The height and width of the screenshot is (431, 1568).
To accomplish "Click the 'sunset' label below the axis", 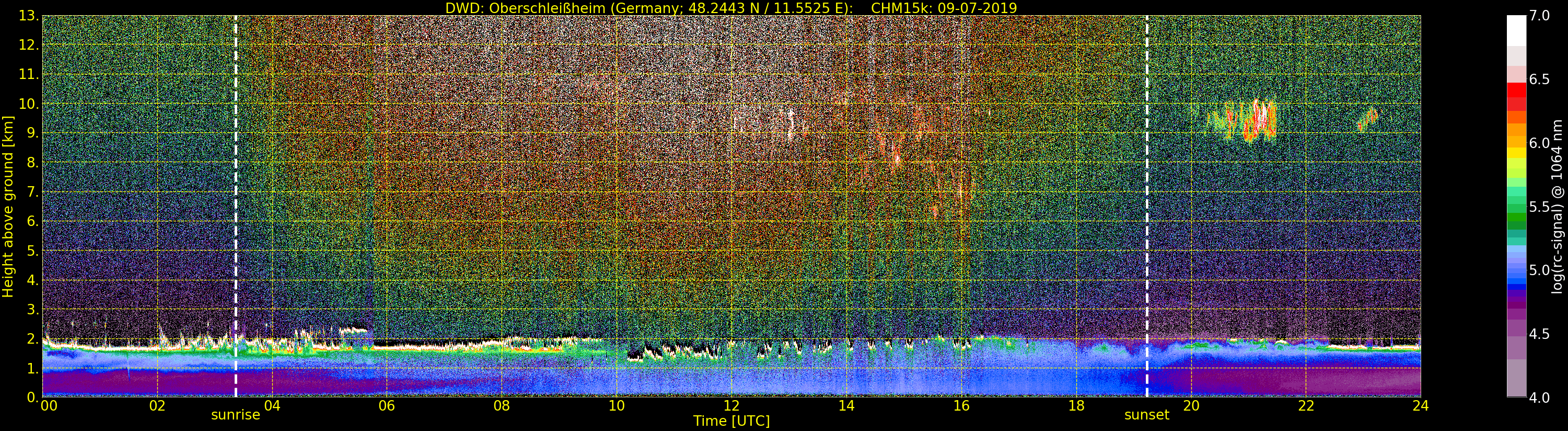I will (1147, 415).
